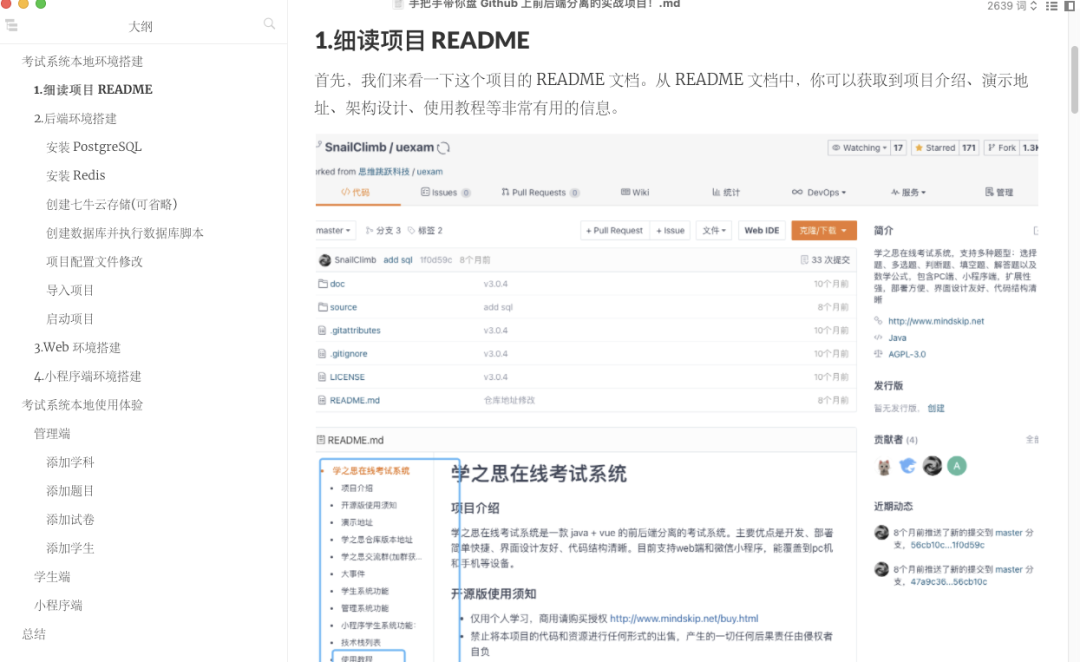Select the 代码 tab
The width and height of the screenshot is (1080, 662).
355,192
